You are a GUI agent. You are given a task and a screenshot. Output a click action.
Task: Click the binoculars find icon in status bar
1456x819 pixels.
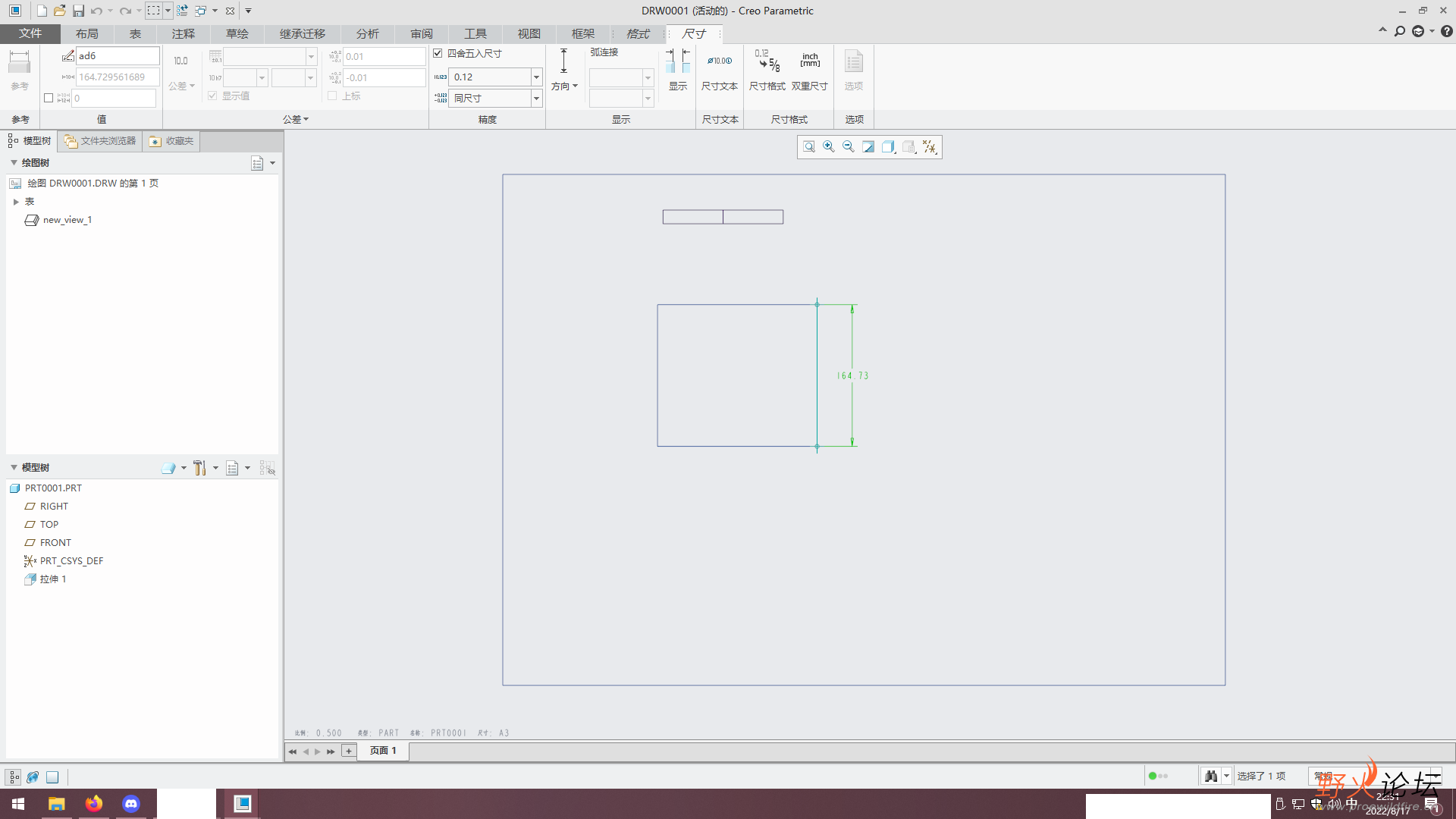click(1211, 776)
